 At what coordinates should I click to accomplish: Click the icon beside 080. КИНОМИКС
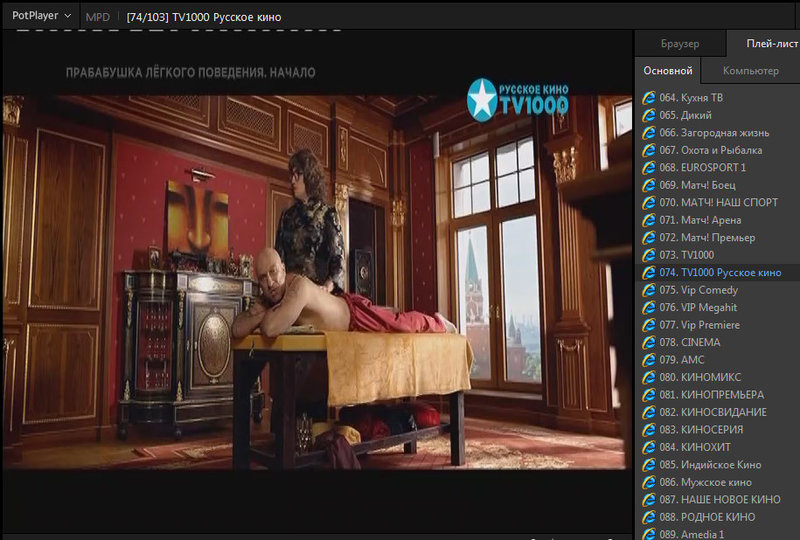click(648, 377)
